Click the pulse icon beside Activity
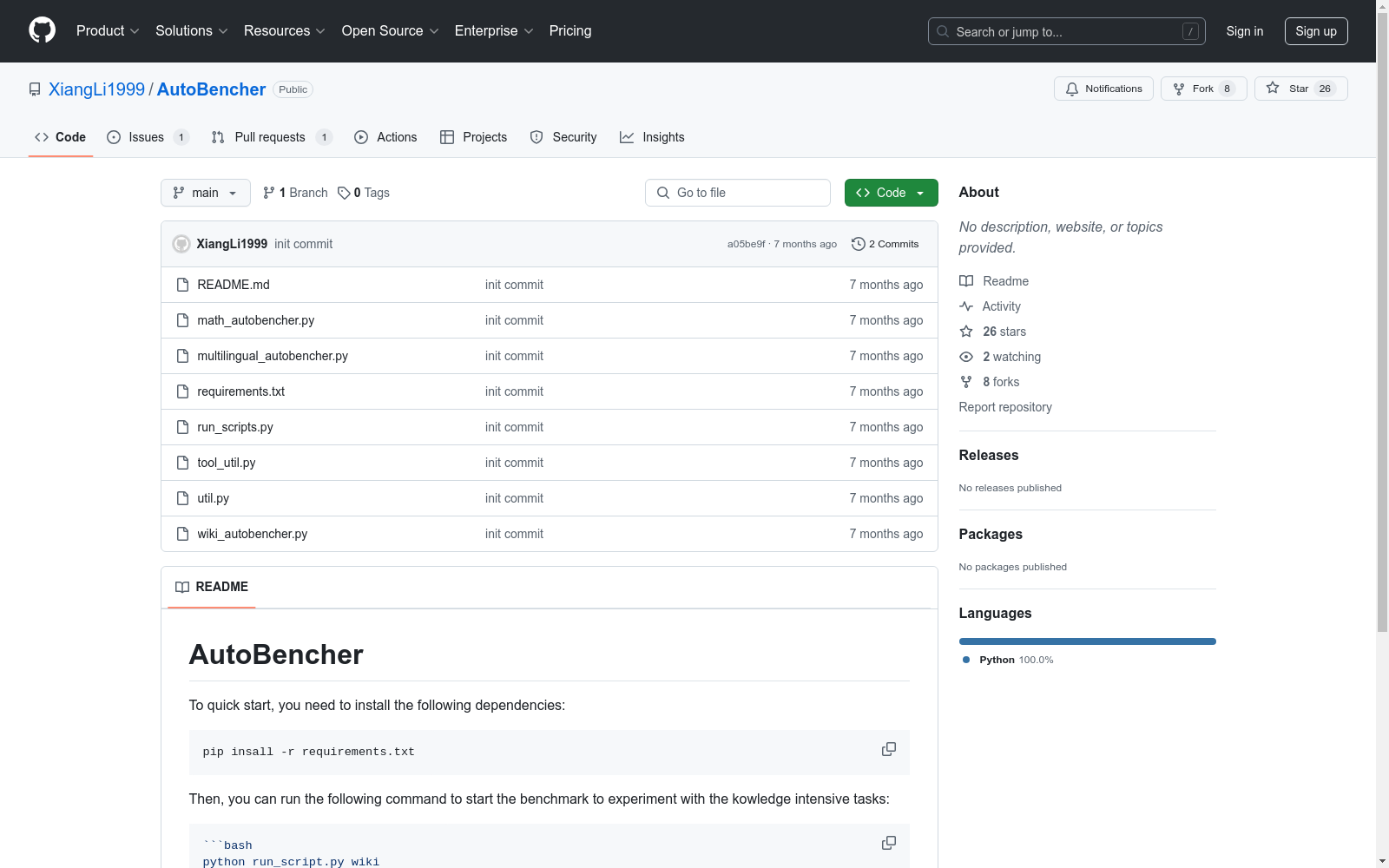 pyautogui.click(x=966, y=306)
